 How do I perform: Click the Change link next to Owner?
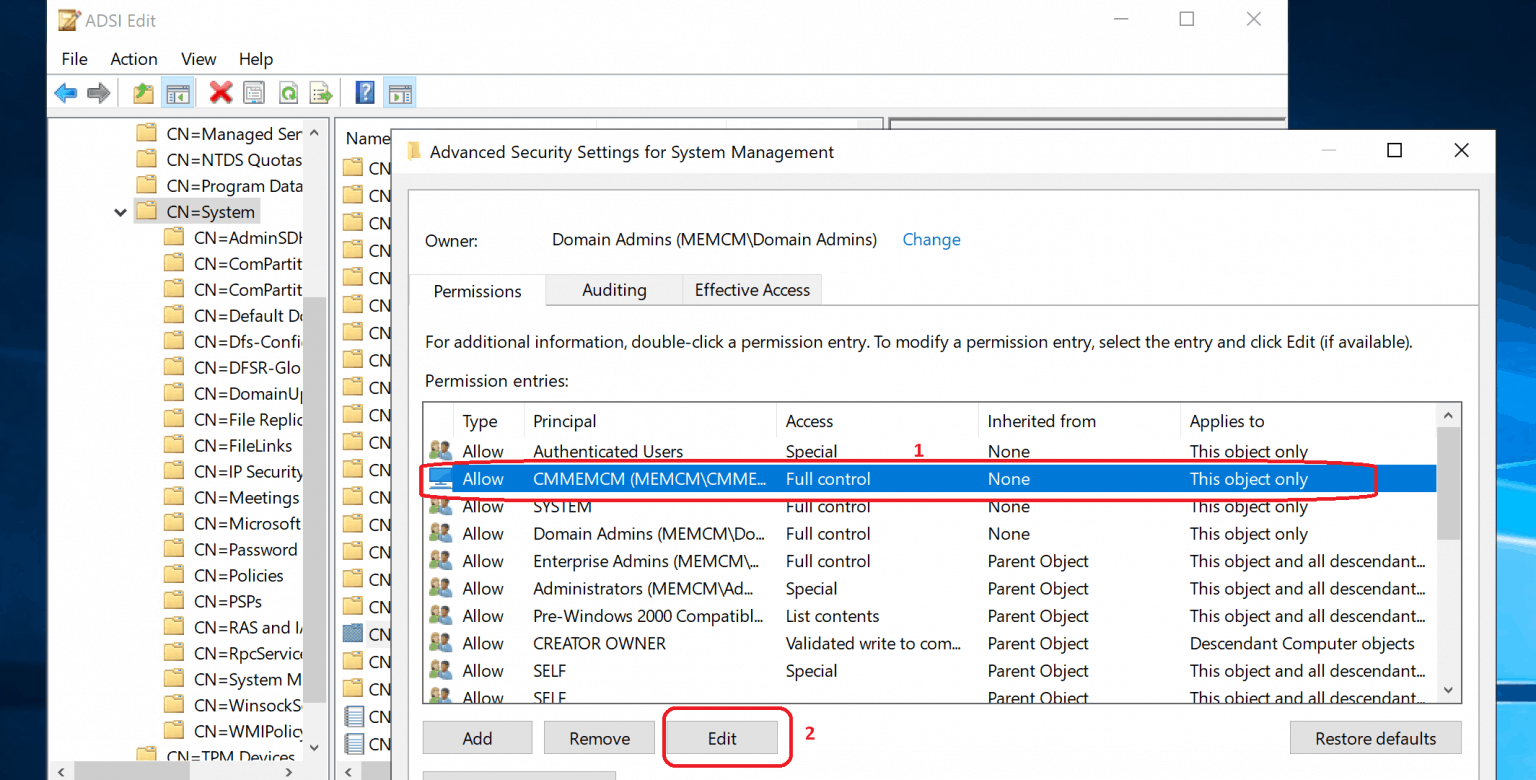tap(931, 239)
